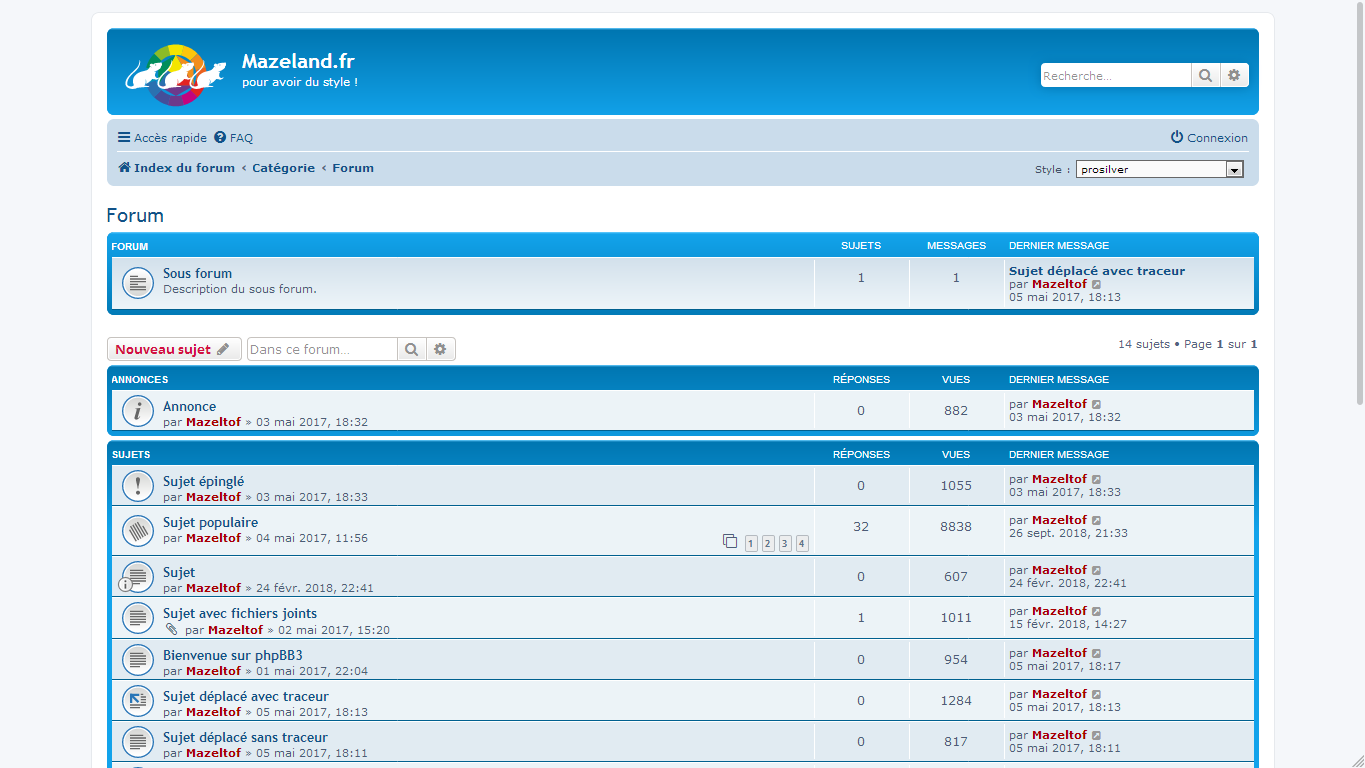1365x768 pixels.
Task: Click the Sujet épinglé sticky icon
Action: 138,486
